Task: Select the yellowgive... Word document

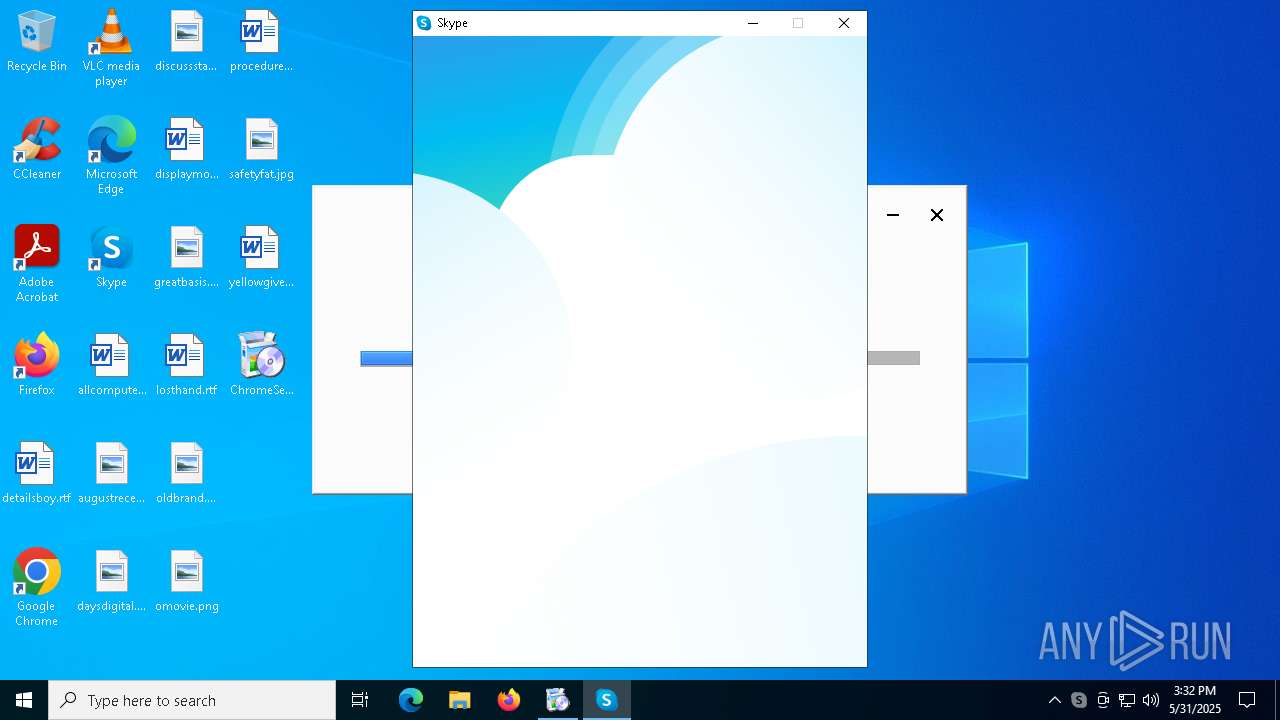Action: pos(261,258)
